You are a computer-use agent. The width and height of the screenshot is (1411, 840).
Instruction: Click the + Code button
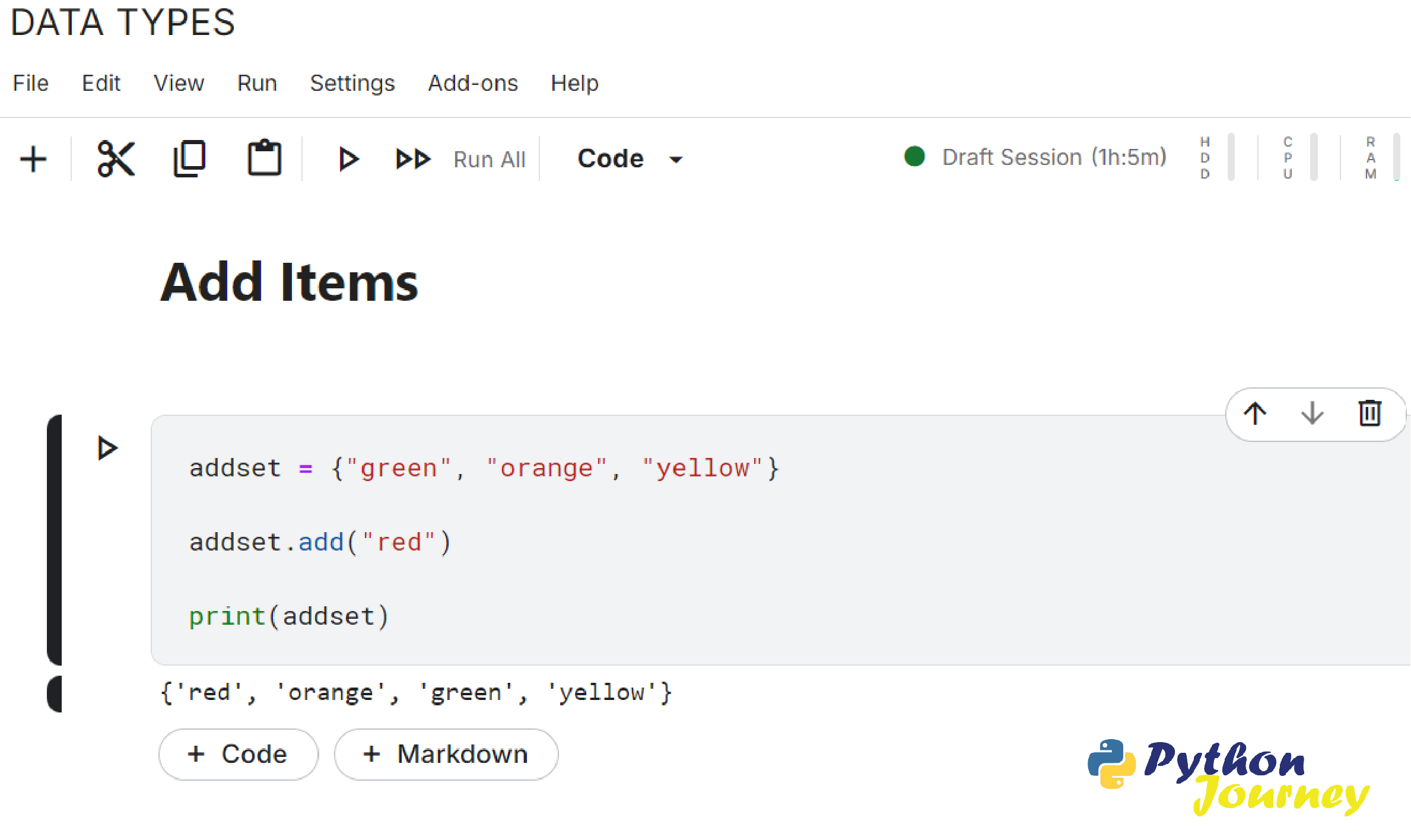pyautogui.click(x=238, y=754)
